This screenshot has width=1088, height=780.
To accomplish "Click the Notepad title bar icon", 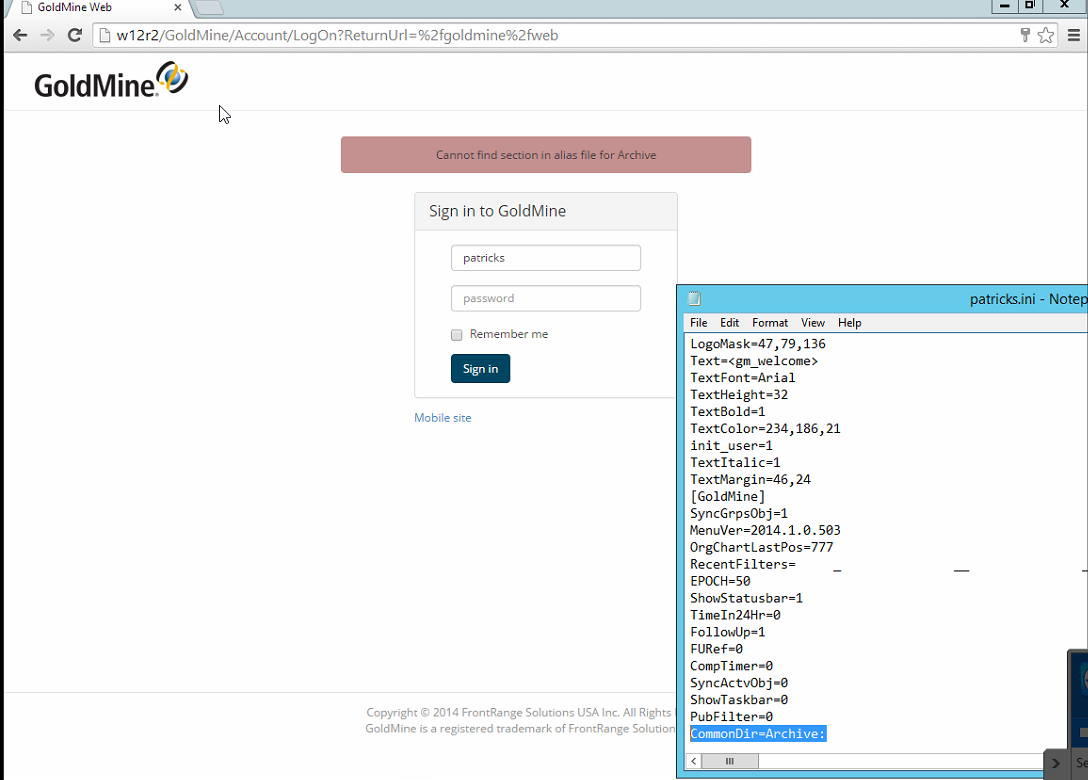I will point(695,299).
